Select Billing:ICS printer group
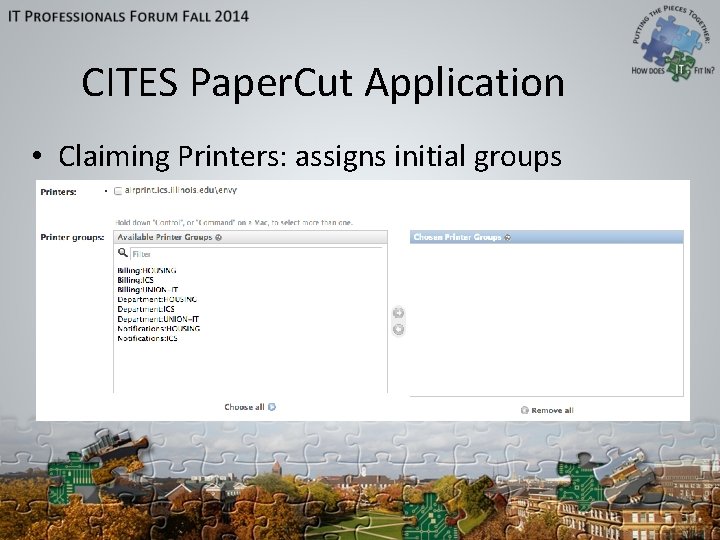This screenshot has height=540, width=720. (135, 280)
